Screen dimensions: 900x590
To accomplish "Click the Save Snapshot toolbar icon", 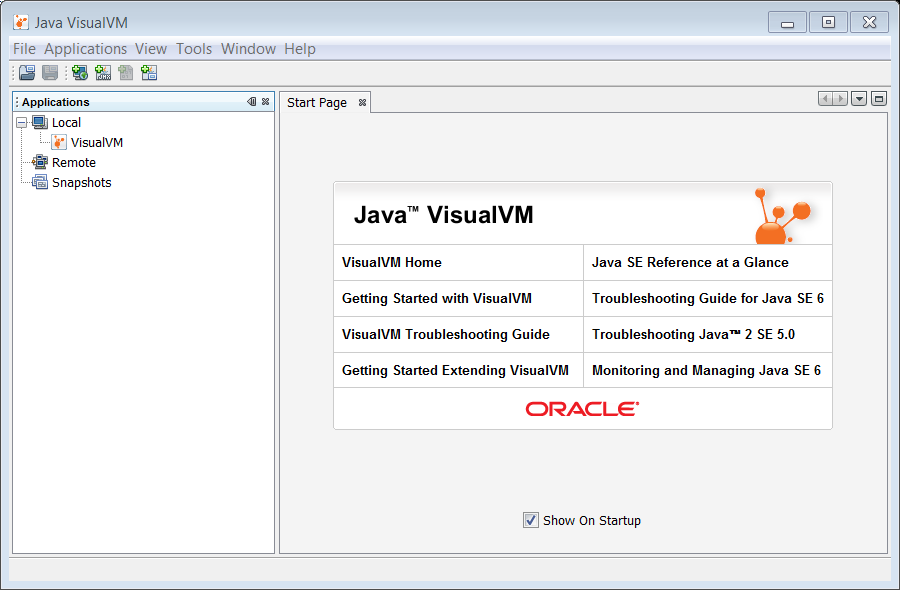I will click(x=50, y=73).
